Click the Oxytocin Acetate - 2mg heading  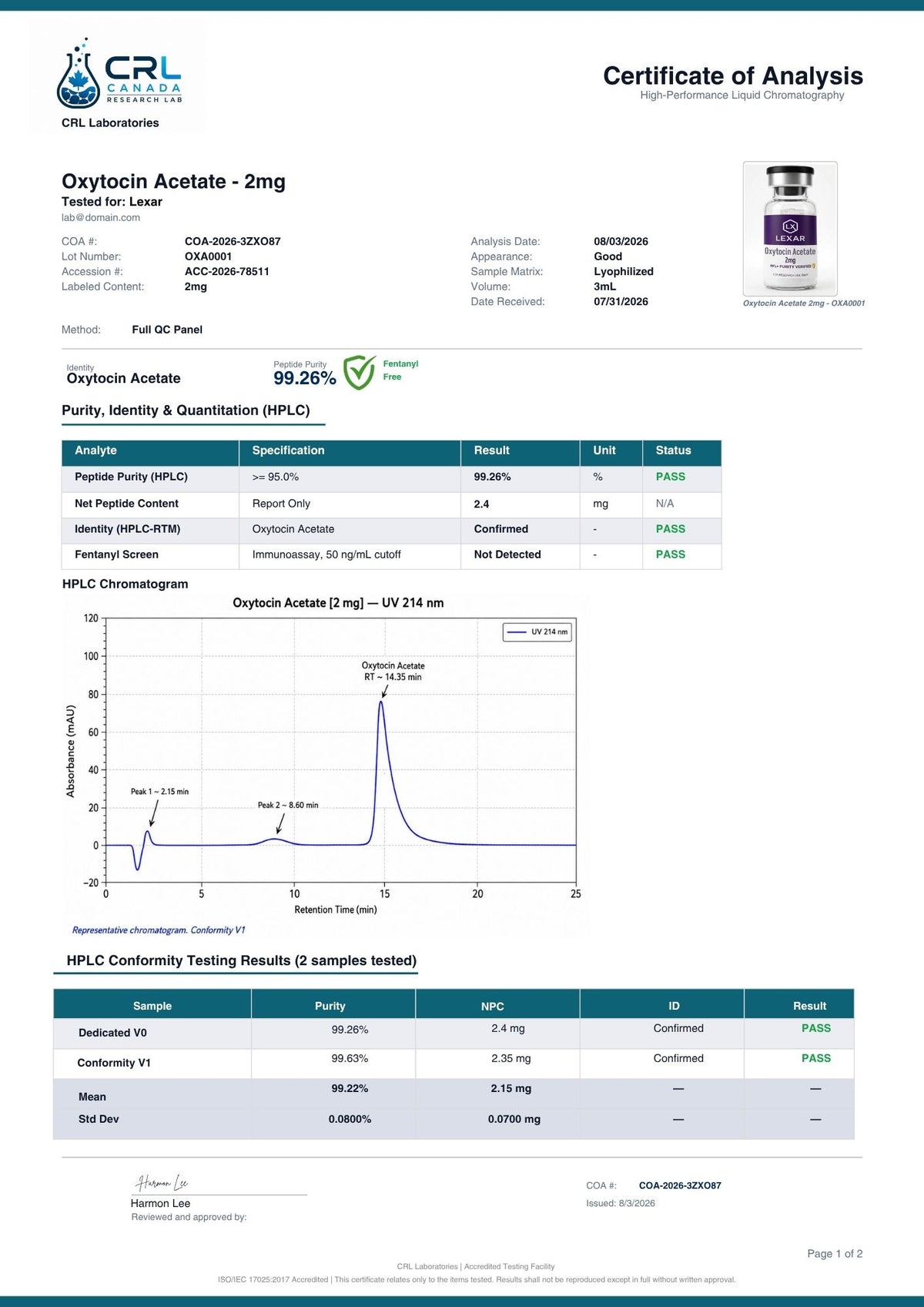pos(173,181)
